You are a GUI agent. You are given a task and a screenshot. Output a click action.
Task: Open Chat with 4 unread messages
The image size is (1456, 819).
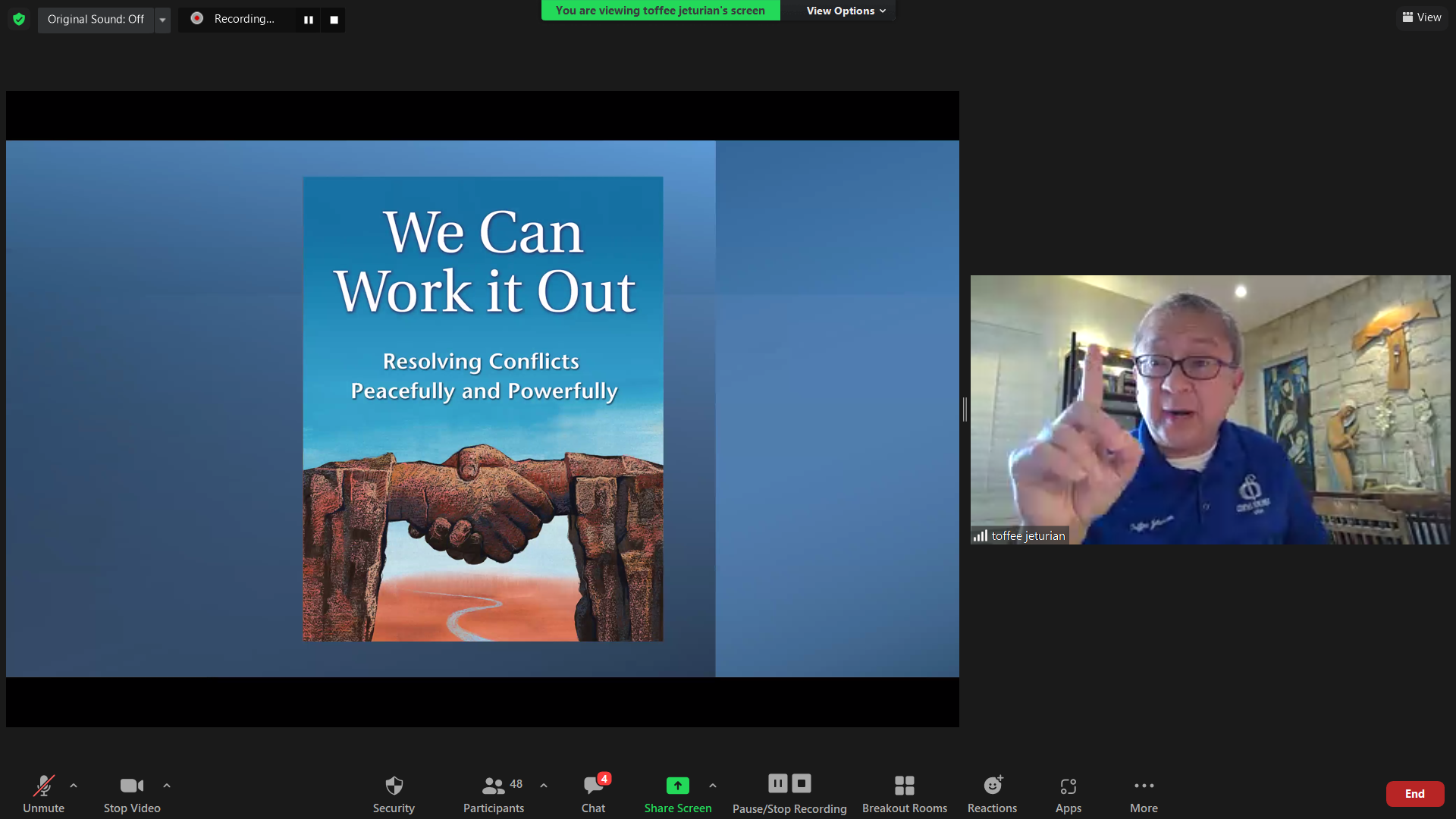[594, 794]
